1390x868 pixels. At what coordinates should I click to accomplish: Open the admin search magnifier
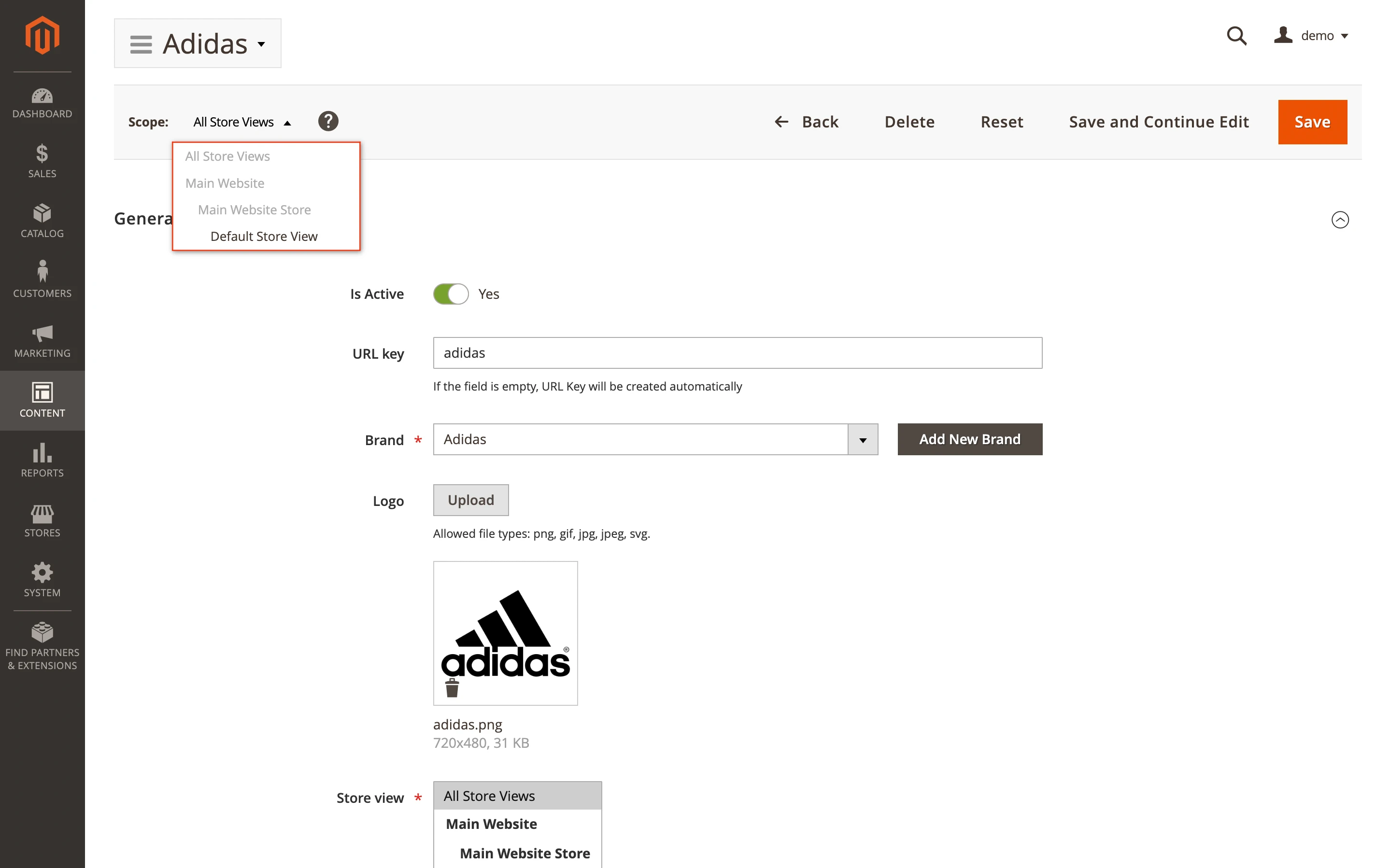[x=1237, y=35]
